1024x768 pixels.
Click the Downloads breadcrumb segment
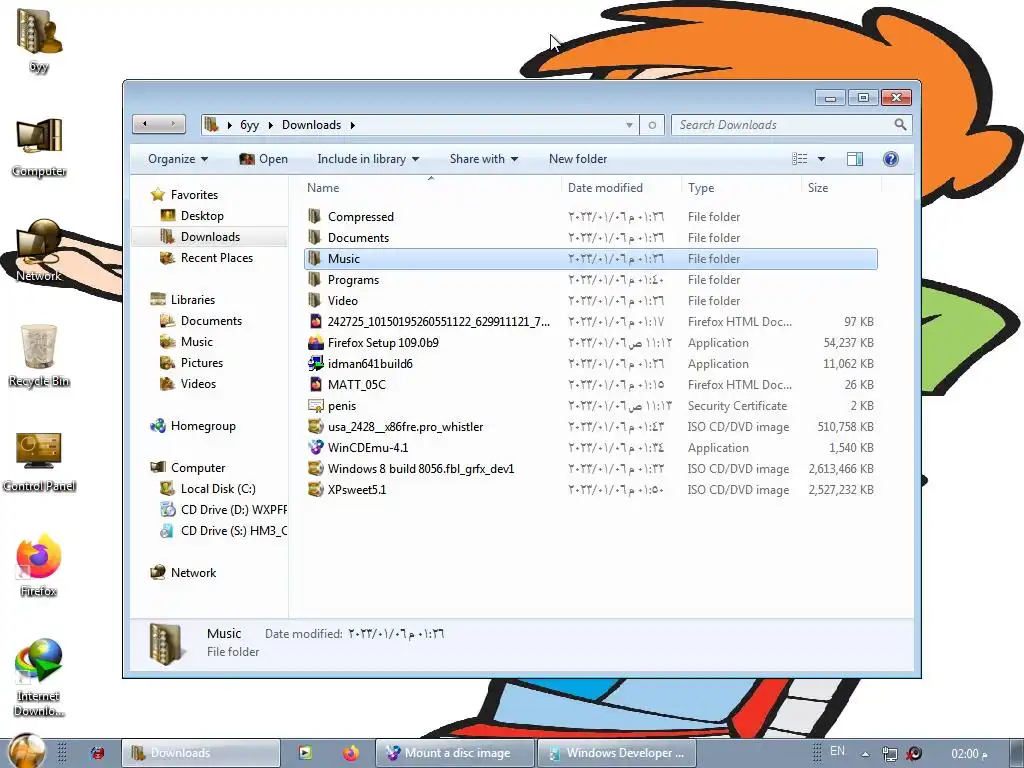click(312, 125)
